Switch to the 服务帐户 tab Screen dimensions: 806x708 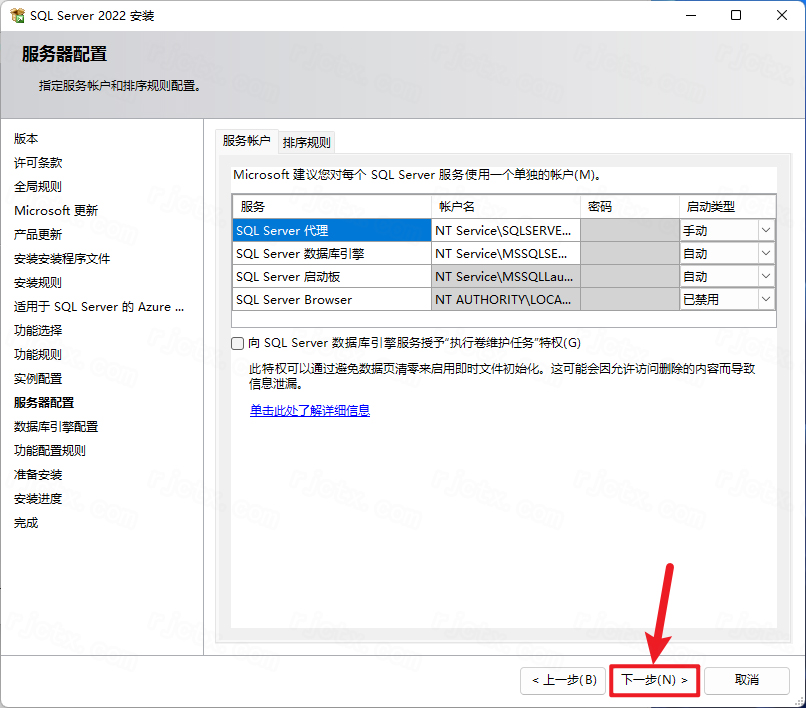point(247,141)
